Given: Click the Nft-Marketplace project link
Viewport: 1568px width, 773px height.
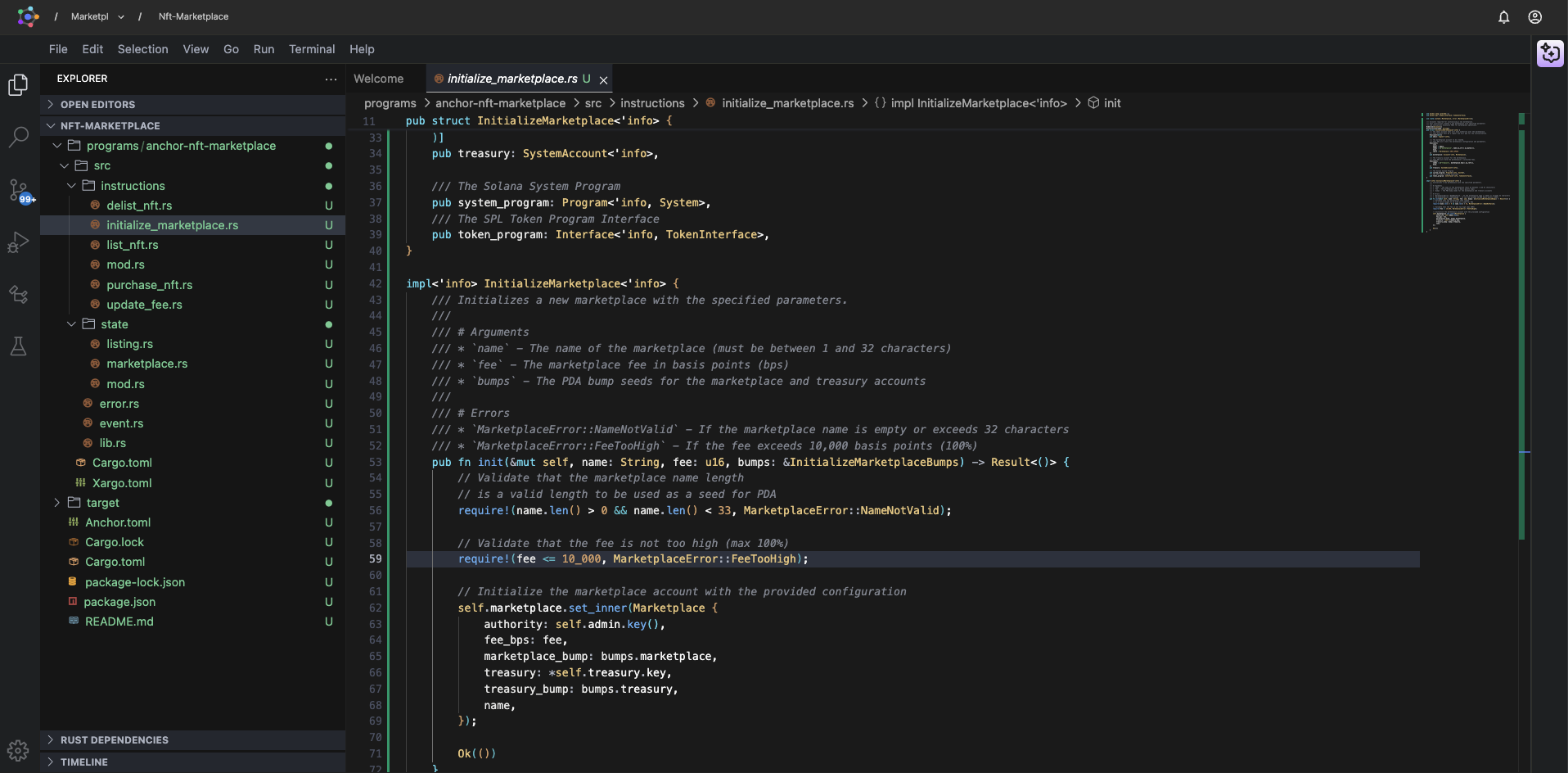Looking at the screenshot, I should tap(193, 16).
